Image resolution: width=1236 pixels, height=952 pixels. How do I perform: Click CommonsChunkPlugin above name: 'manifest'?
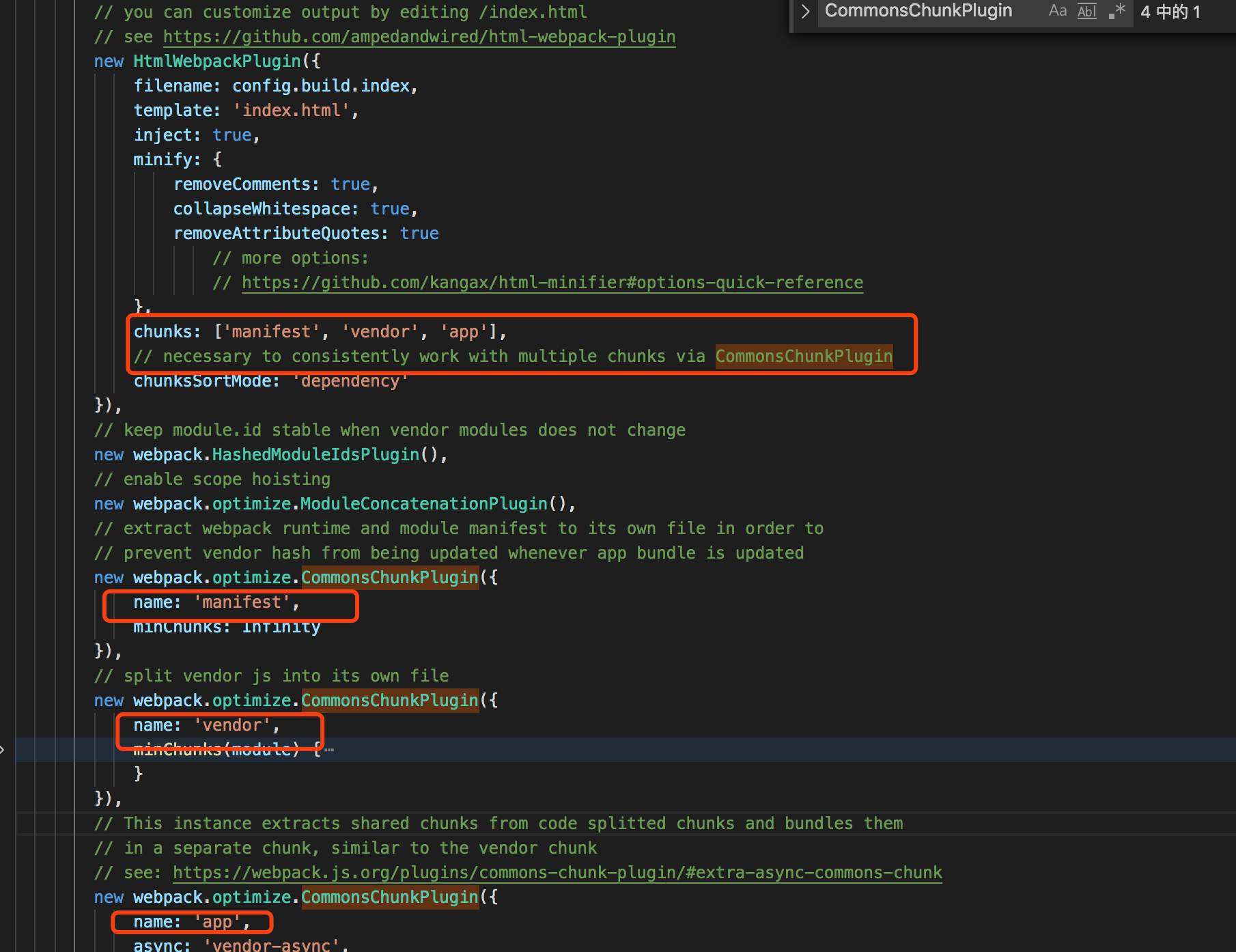(390, 578)
